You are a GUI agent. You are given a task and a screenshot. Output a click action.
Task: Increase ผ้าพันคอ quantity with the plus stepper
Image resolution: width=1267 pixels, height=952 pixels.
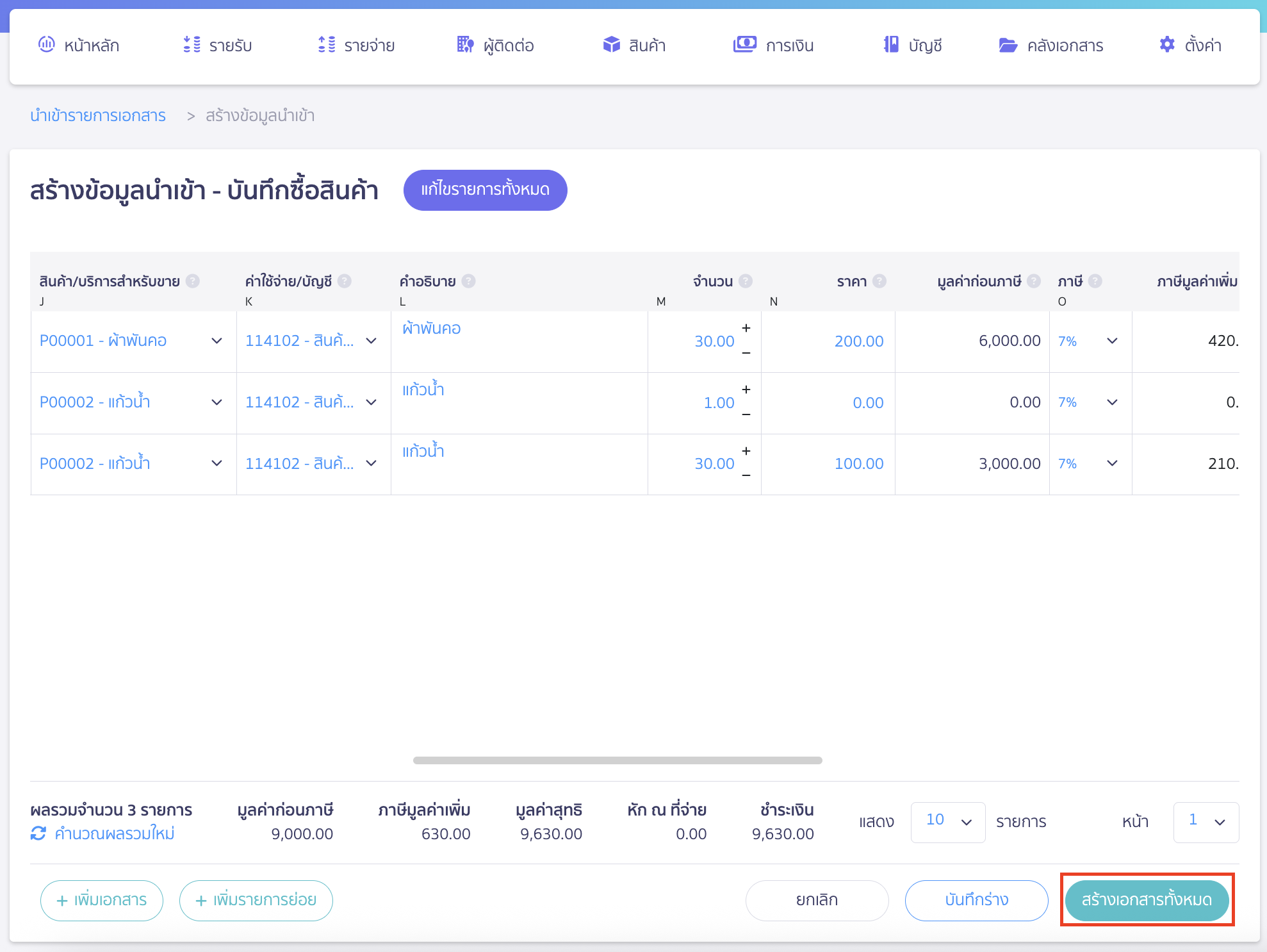click(746, 329)
